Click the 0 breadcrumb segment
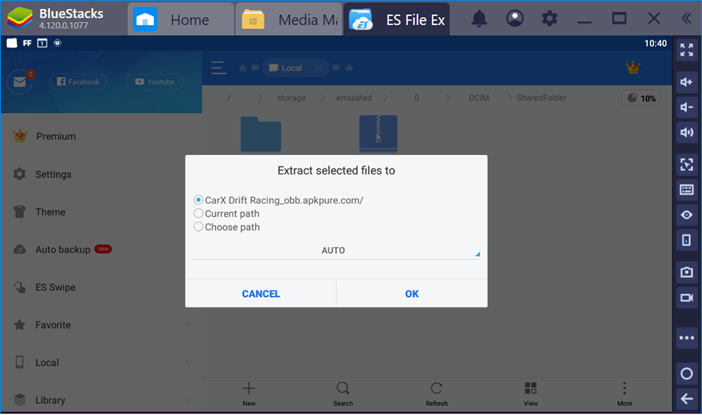702x415 pixels. [x=416, y=98]
